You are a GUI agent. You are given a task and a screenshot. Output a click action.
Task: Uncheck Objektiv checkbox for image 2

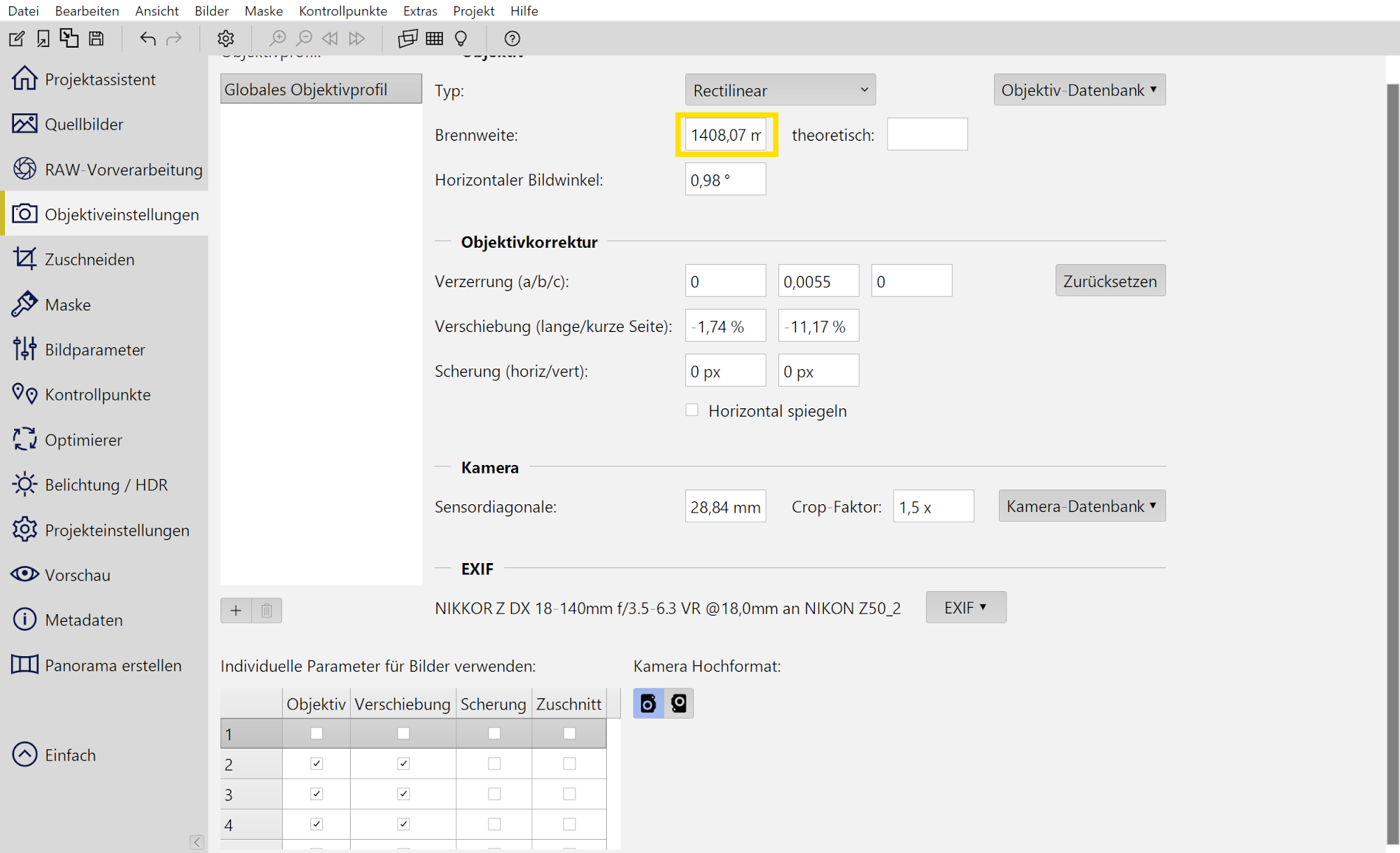316,763
